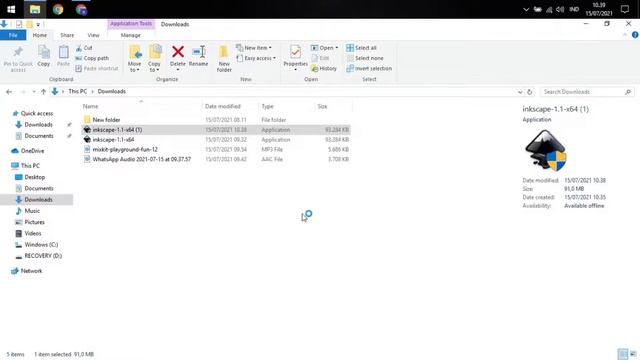640x360 pixels.
Task: Click This PC in address path
Action: click(78, 91)
